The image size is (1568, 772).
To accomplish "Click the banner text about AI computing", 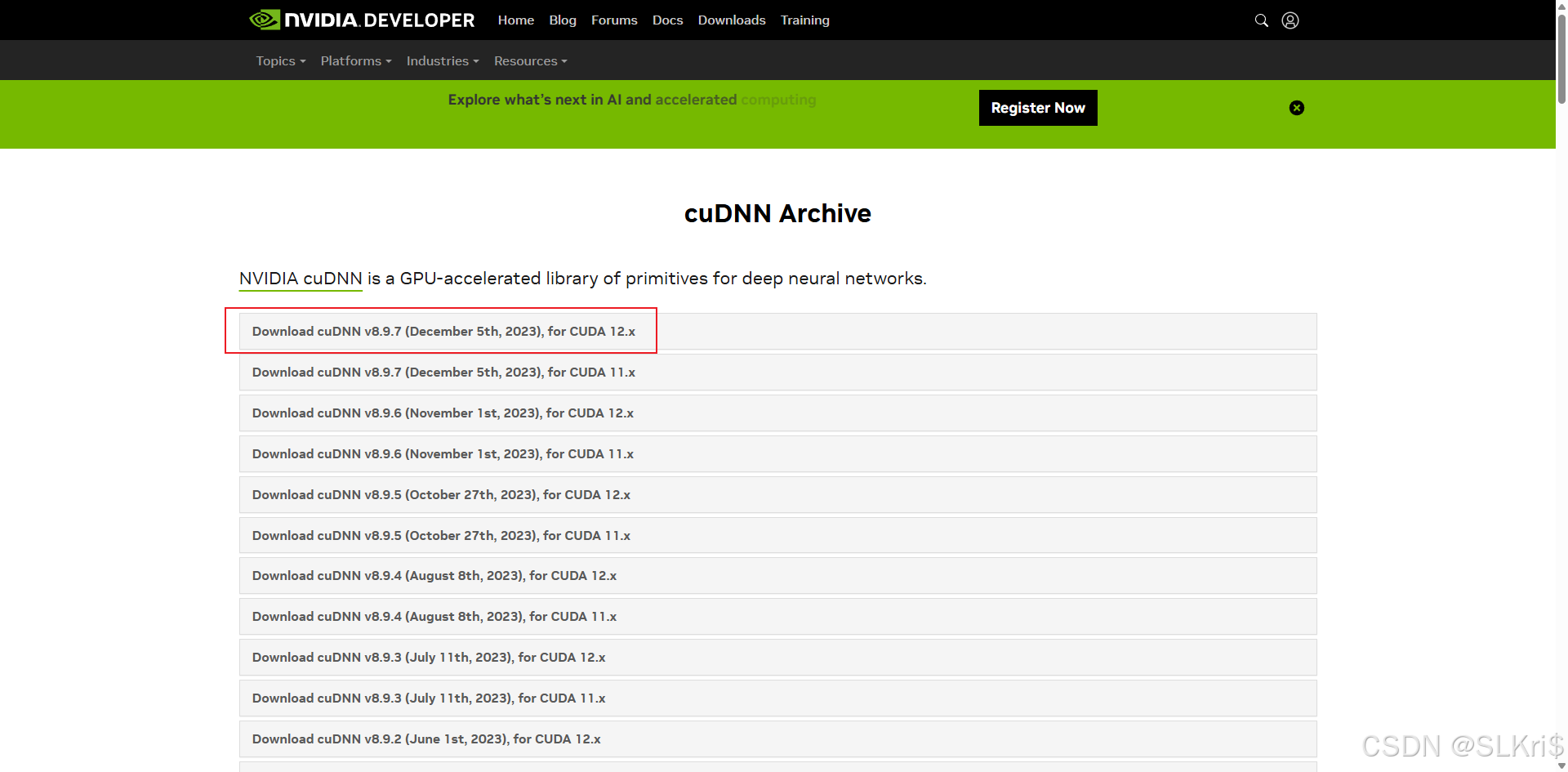I will (x=632, y=100).
